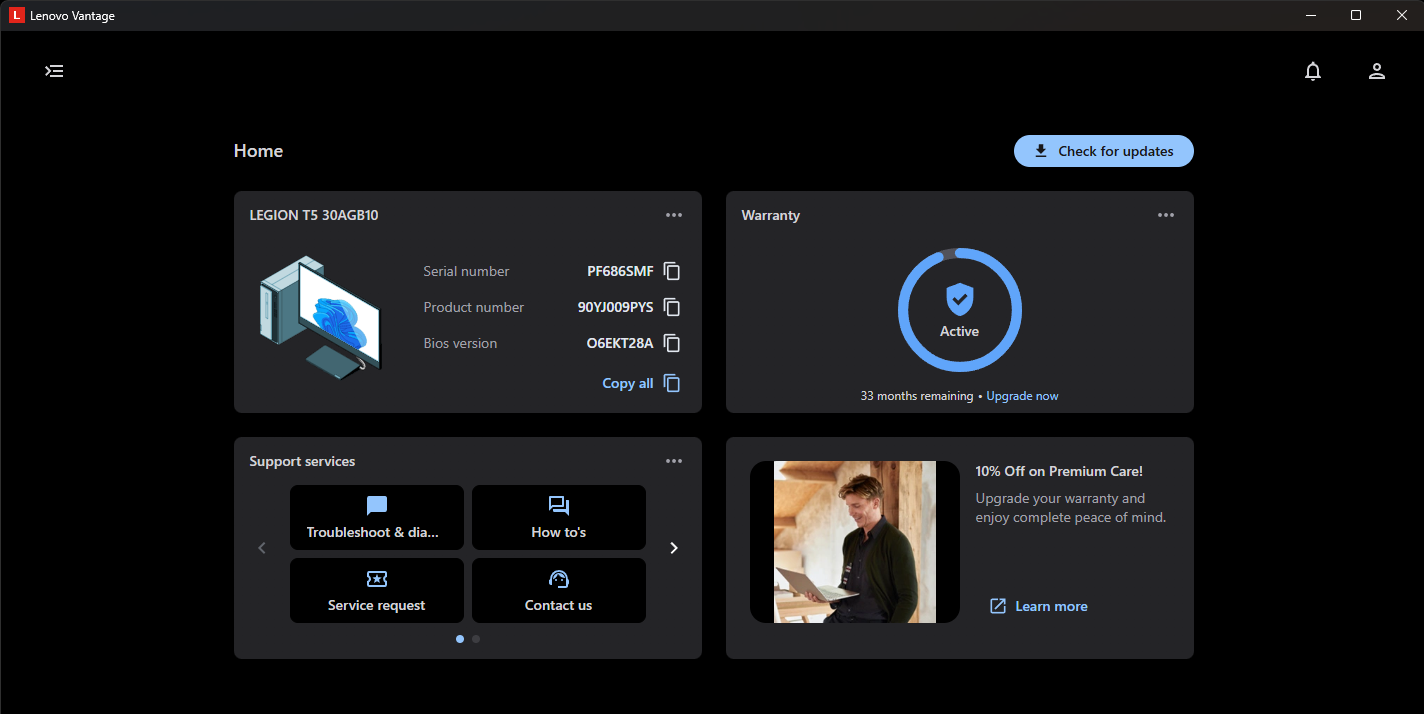Minimize the Lenovo Vantage window
Image resolution: width=1424 pixels, height=714 pixels.
(1310, 15)
